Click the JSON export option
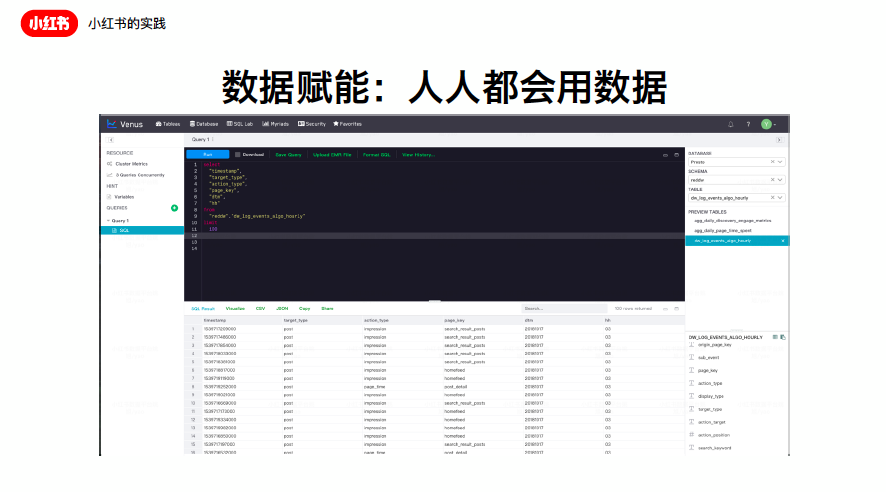886x492 pixels. pos(282,308)
